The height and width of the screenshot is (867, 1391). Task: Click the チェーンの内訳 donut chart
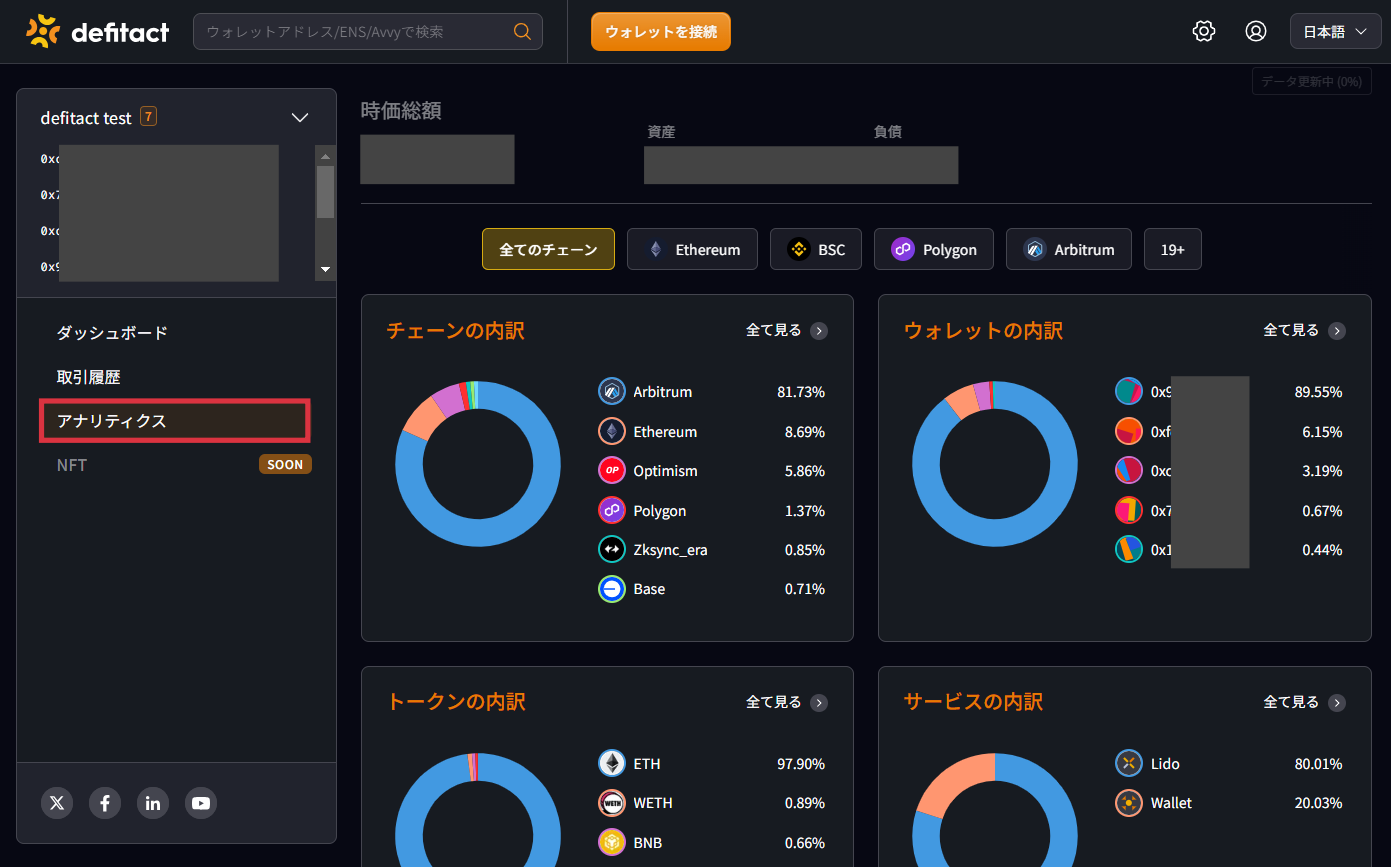coord(478,464)
